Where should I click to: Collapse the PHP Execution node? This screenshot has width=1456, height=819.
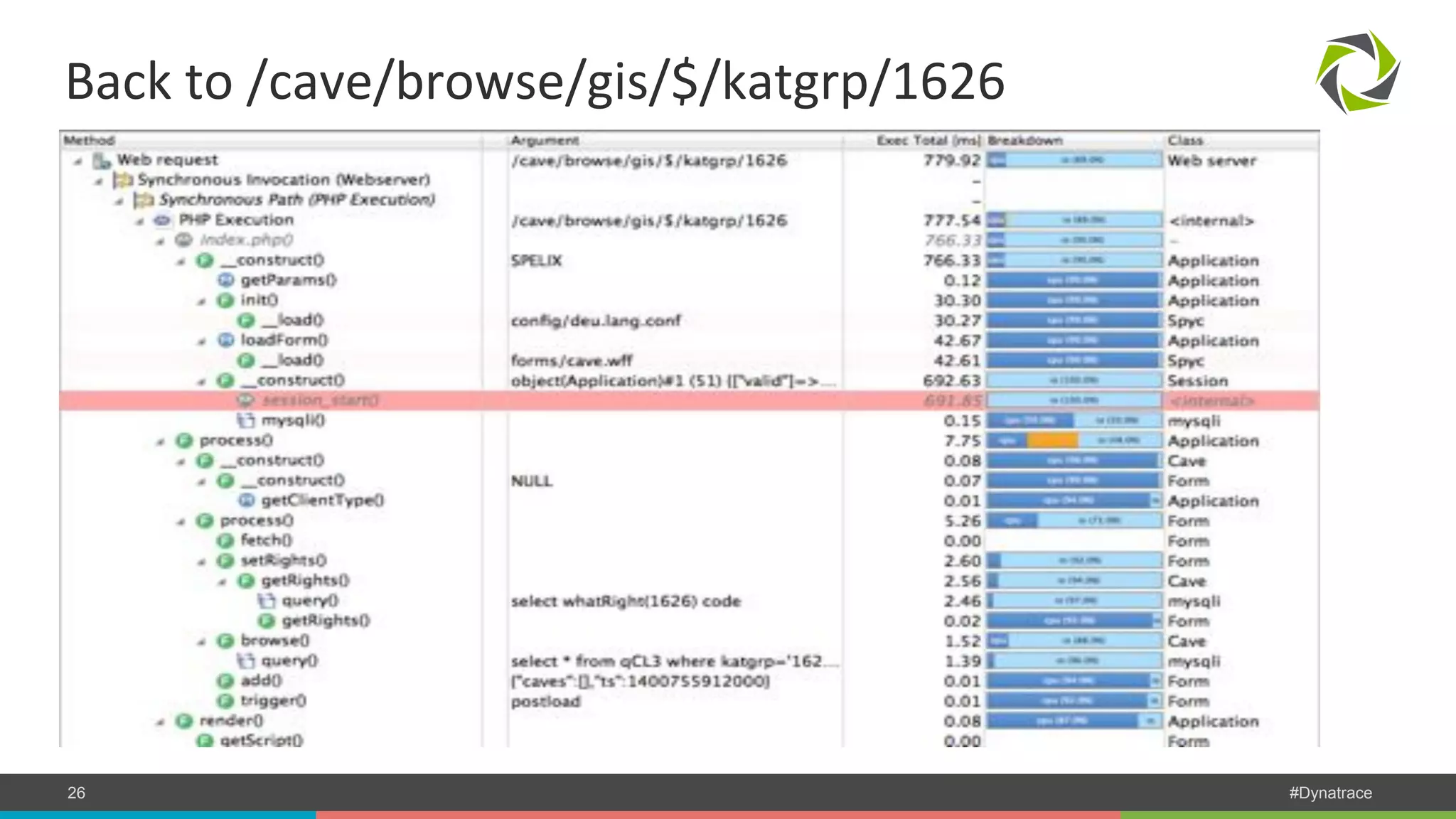(140, 222)
